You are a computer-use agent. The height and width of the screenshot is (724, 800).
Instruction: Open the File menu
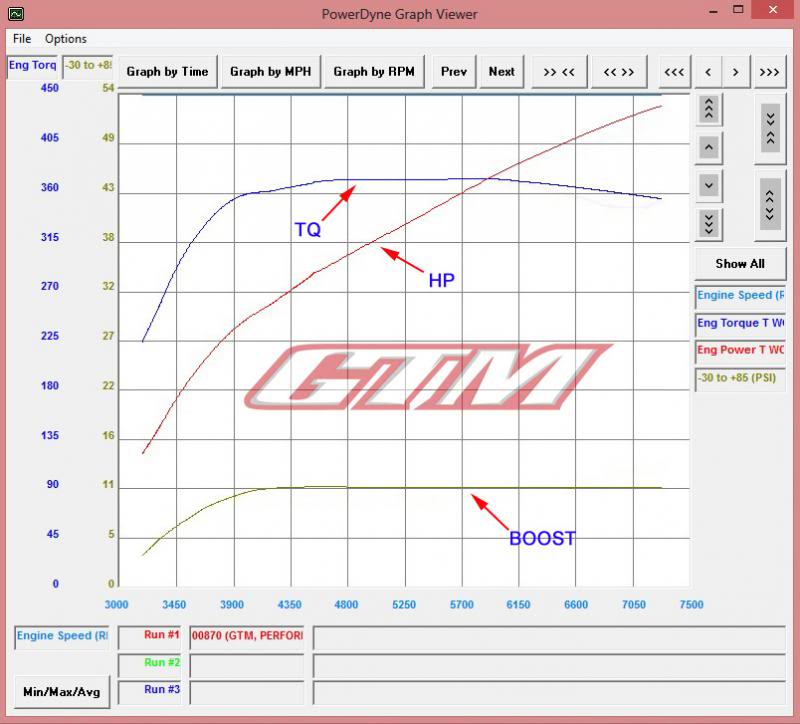(22, 39)
